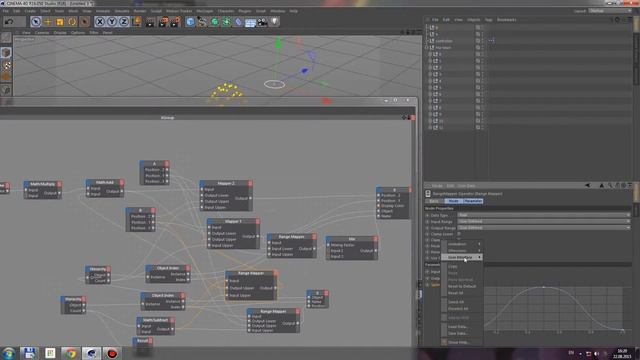Screen dimensions: 640x360
Task: Open output ports menu on Math:Multiply node
Action: [x=59, y=184]
